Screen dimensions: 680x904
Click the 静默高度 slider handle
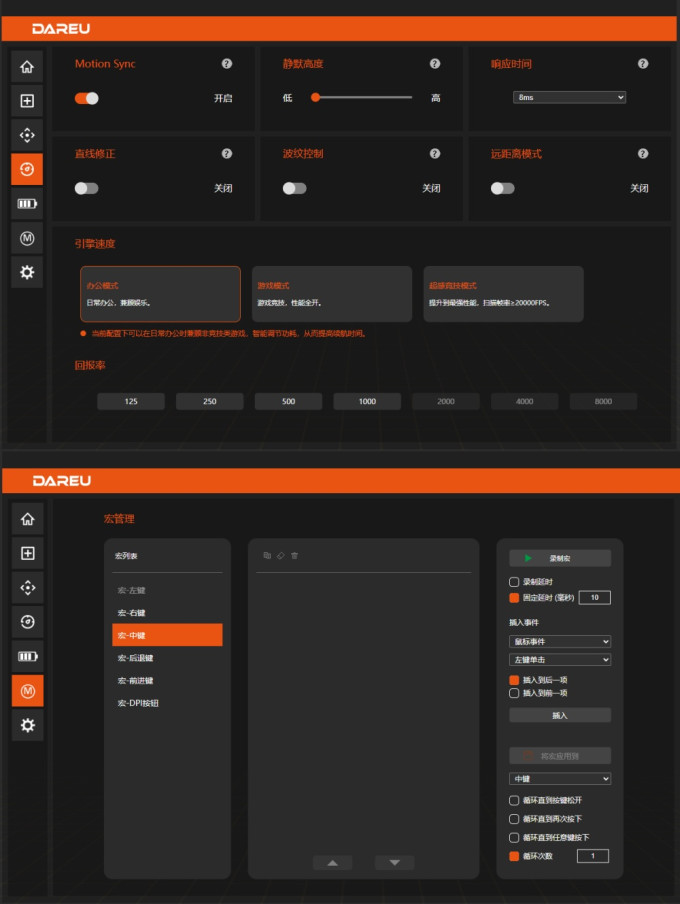coord(315,97)
